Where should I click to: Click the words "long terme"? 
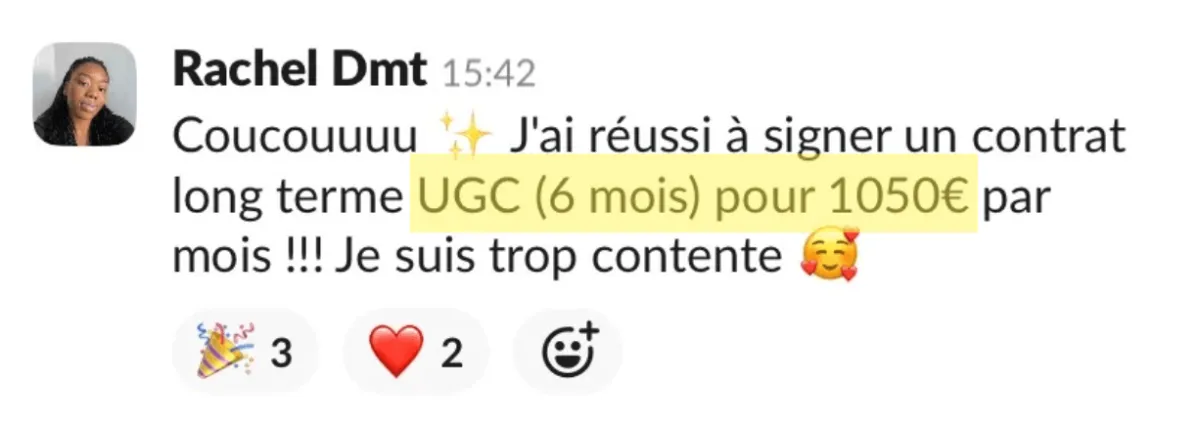click(286, 199)
